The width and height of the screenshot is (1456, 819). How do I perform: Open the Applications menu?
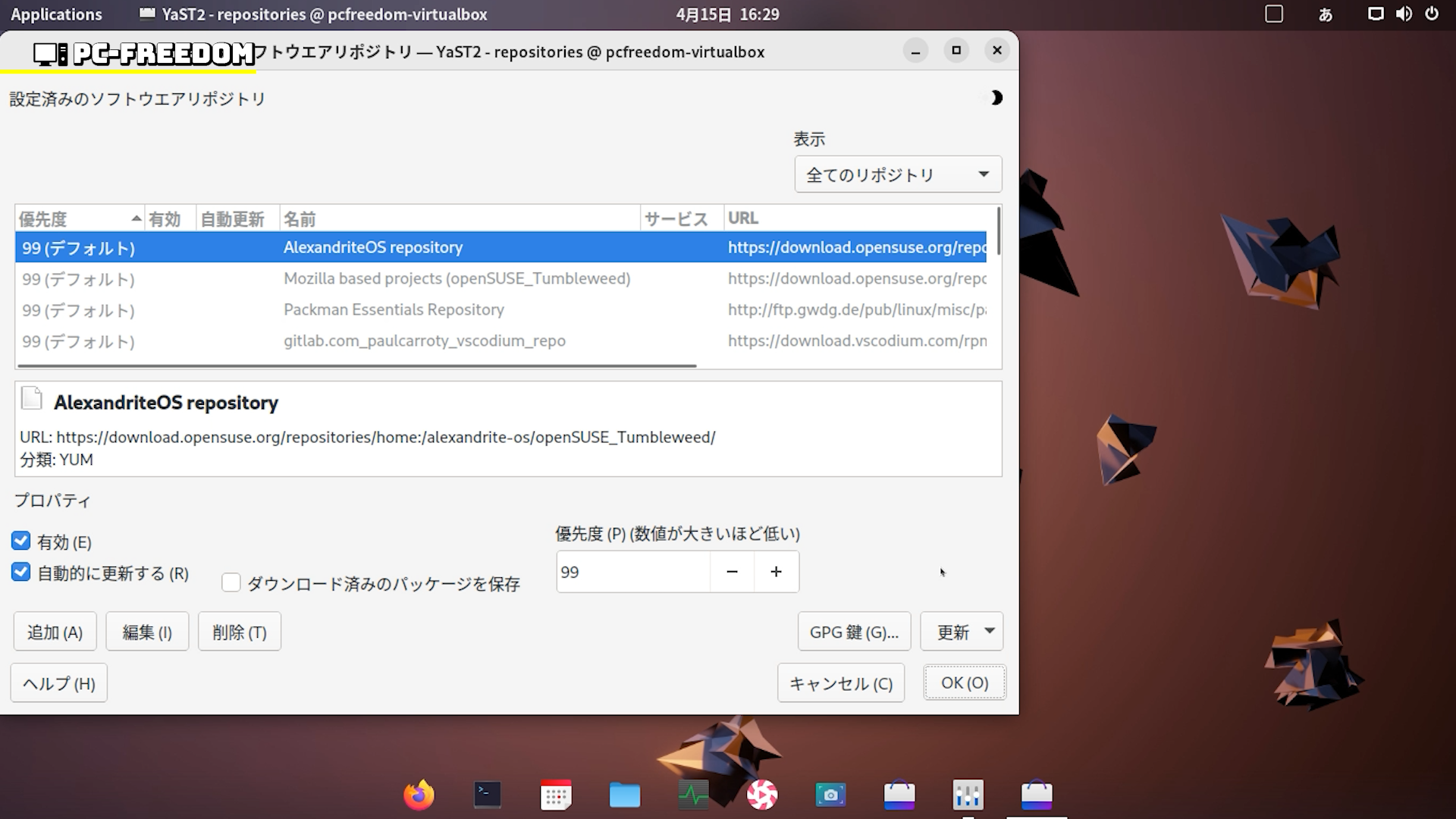point(56,14)
